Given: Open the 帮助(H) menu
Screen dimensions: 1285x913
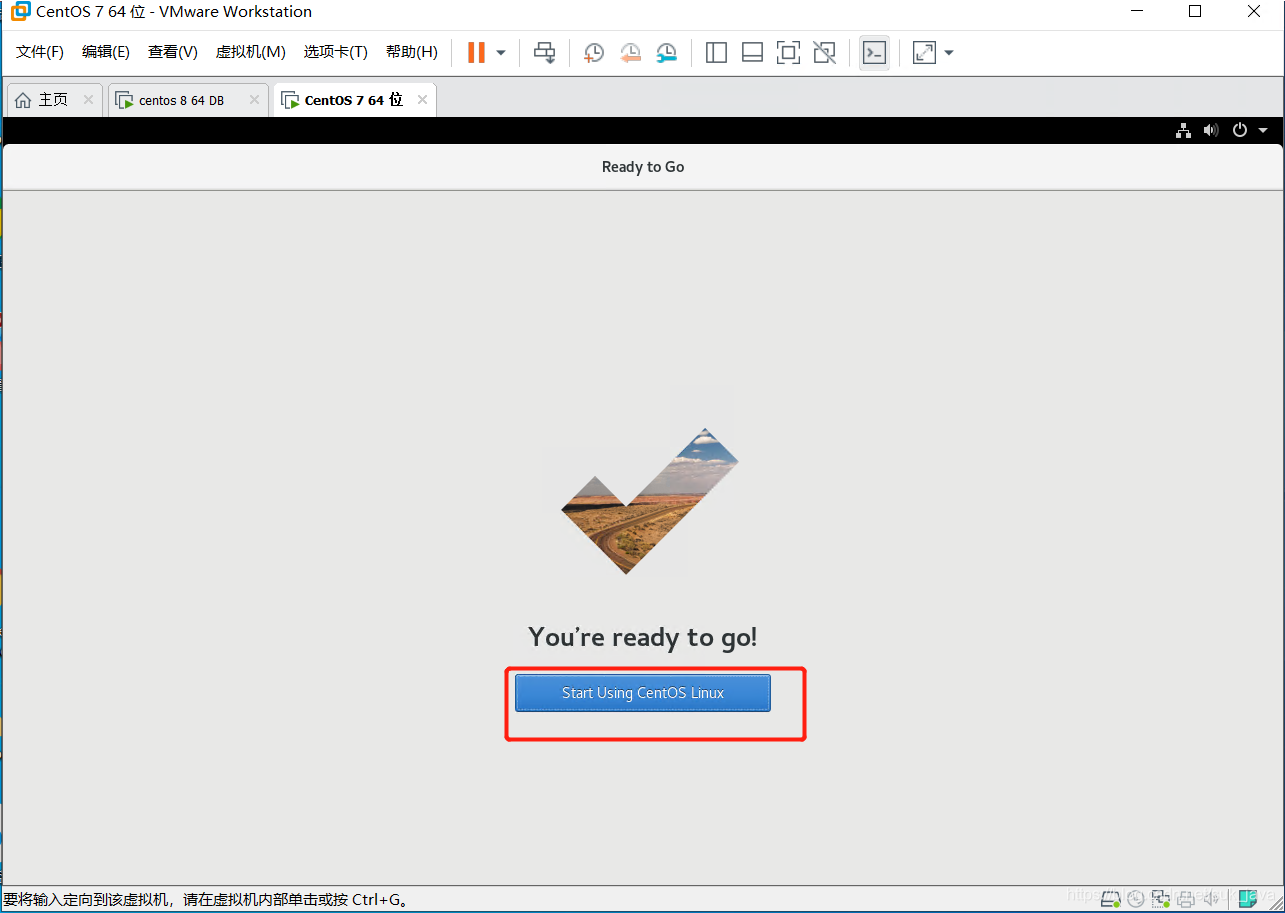Looking at the screenshot, I should click(x=412, y=52).
